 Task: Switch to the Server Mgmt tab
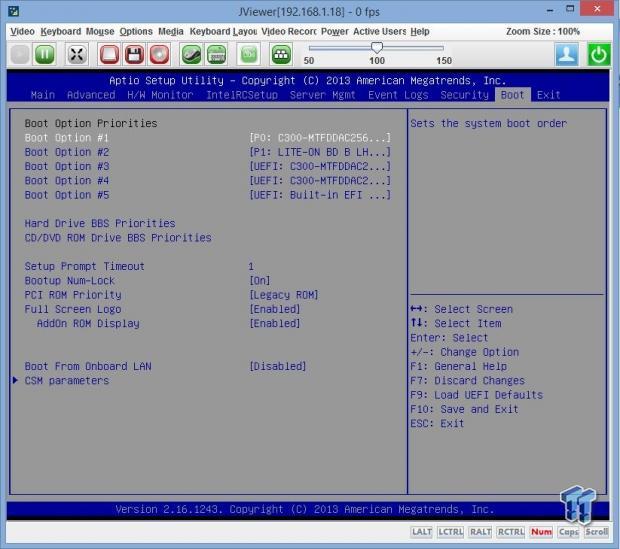point(322,95)
